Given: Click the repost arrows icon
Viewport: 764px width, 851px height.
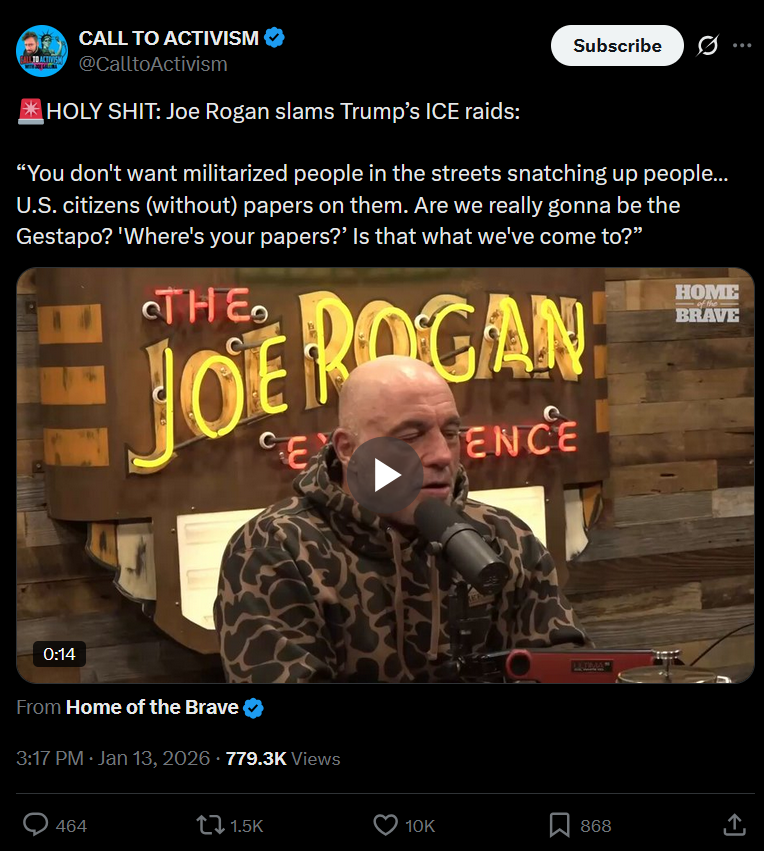Looking at the screenshot, I should (x=210, y=825).
